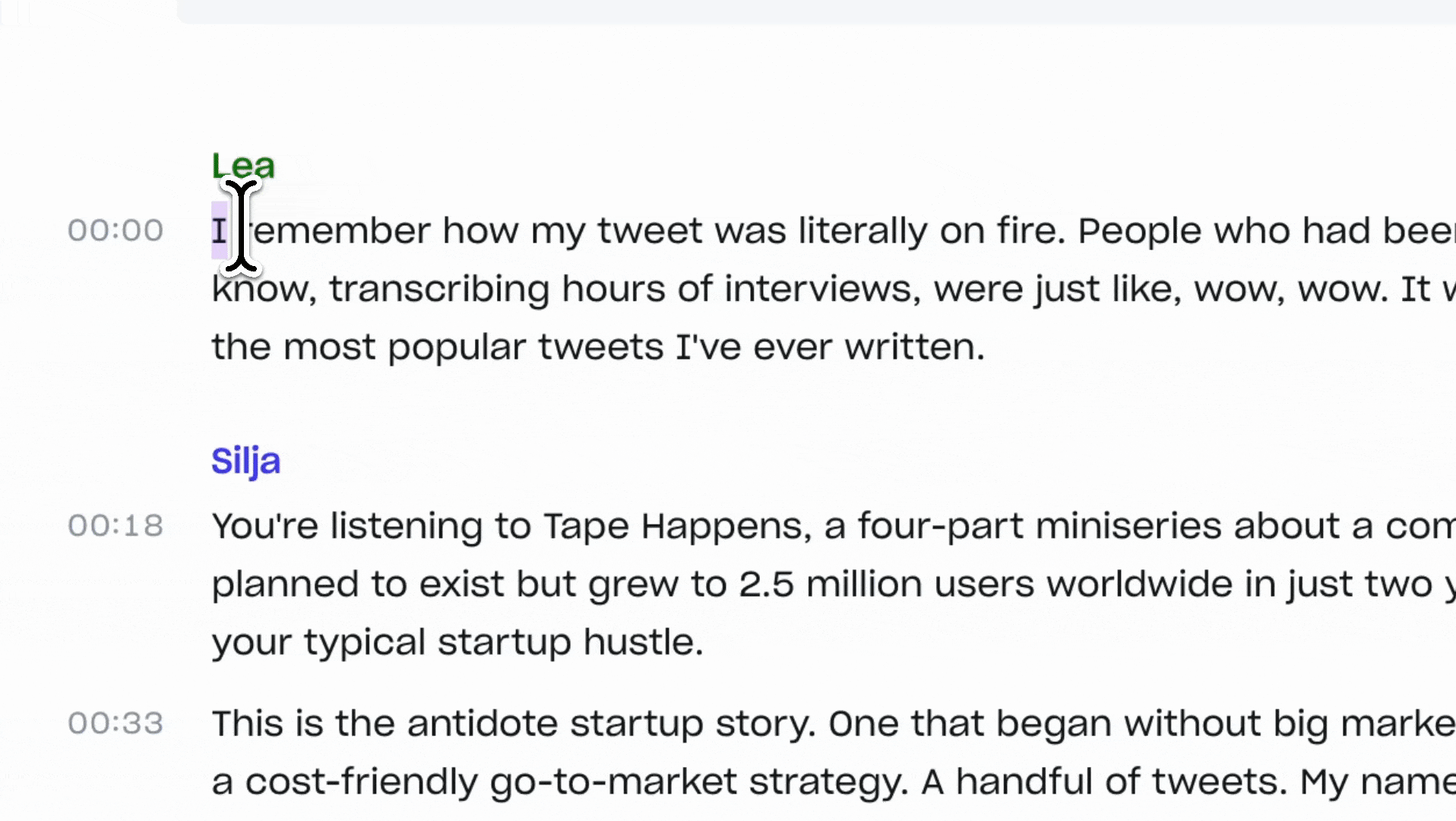This screenshot has height=821, width=1456.
Task: Jump to the 00:33 timestamp
Action: coord(116,723)
